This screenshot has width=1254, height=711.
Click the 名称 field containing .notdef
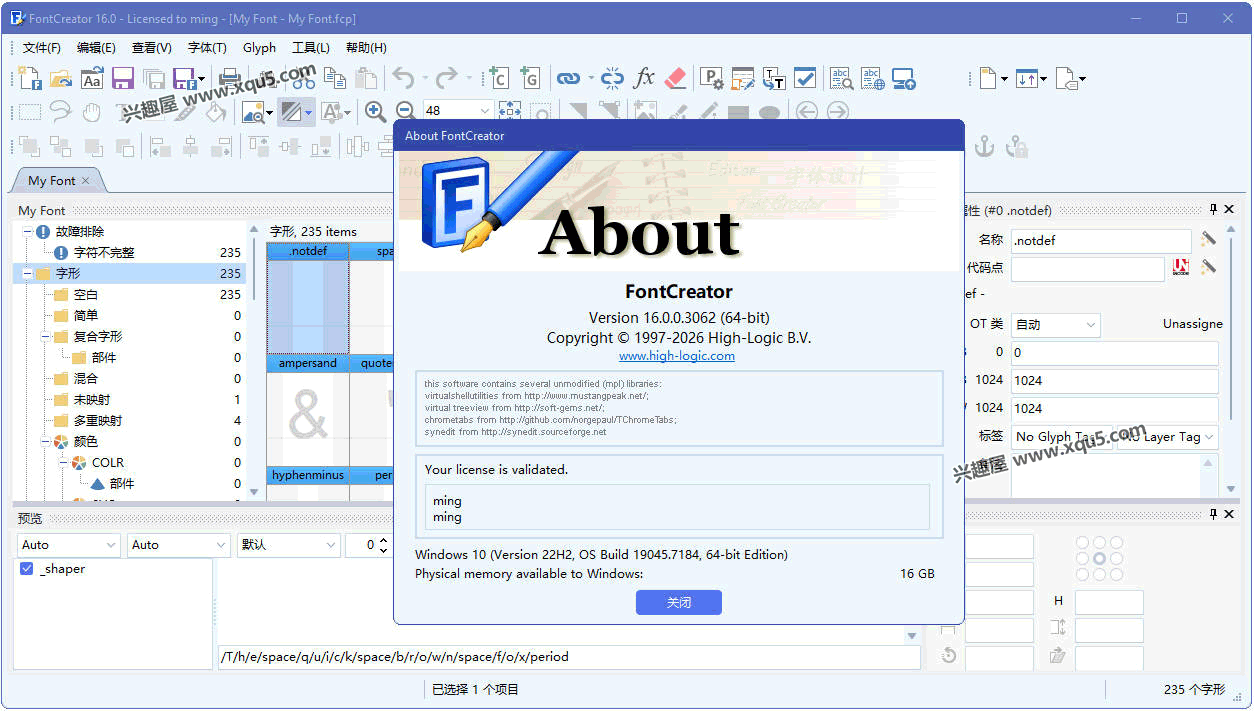tap(1101, 240)
